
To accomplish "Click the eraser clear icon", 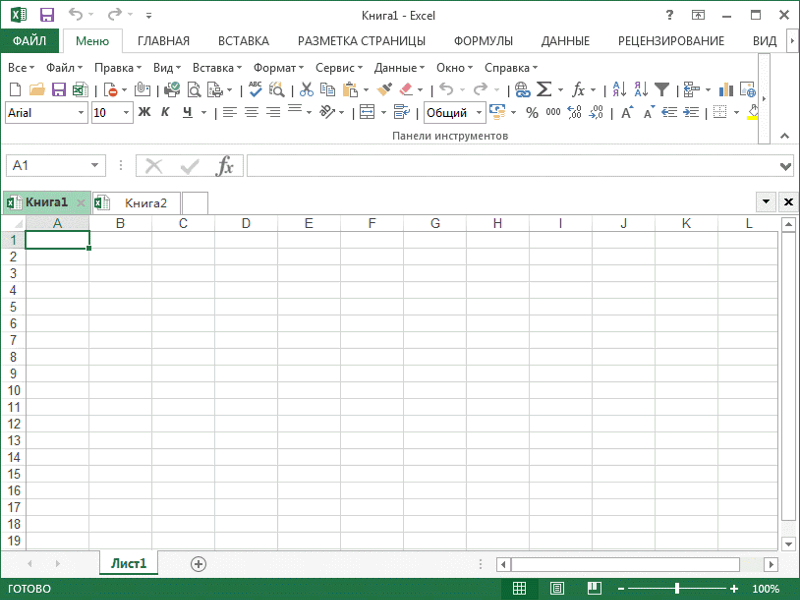I will pos(406,90).
